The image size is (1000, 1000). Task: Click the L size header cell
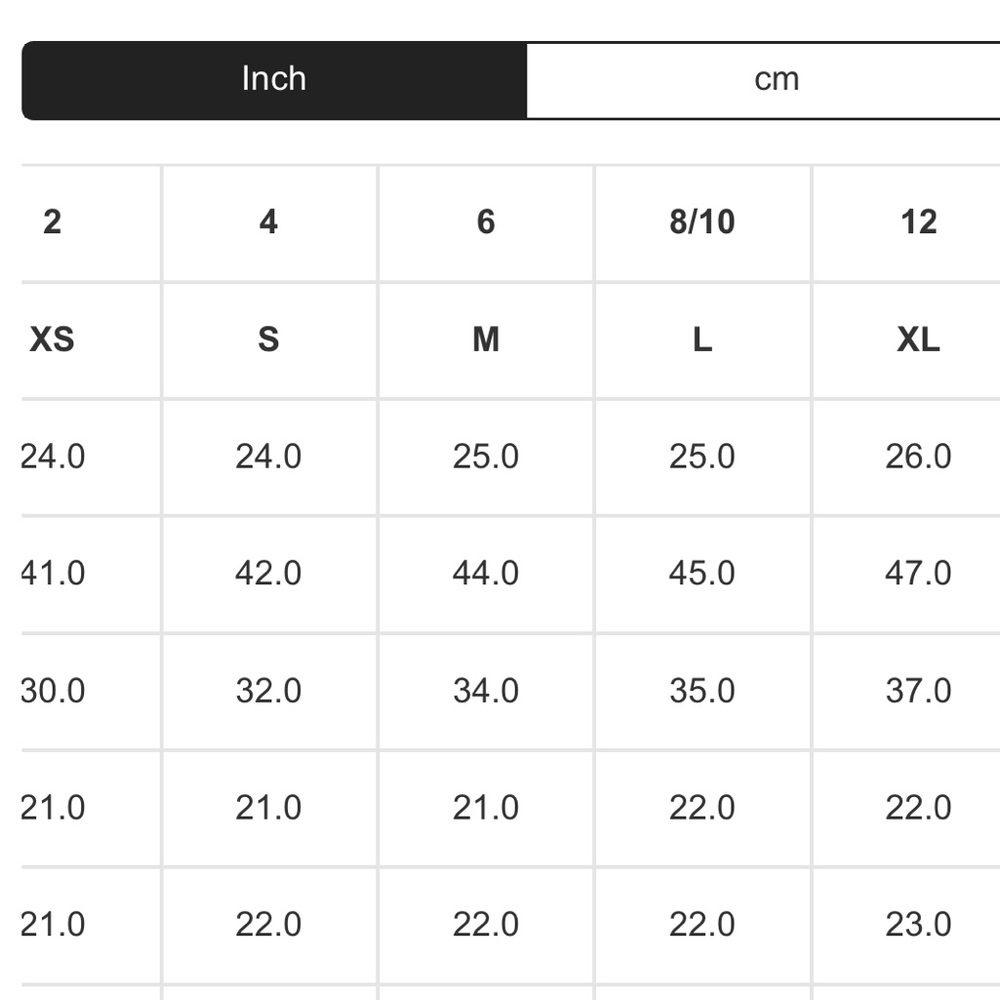point(702,340)
